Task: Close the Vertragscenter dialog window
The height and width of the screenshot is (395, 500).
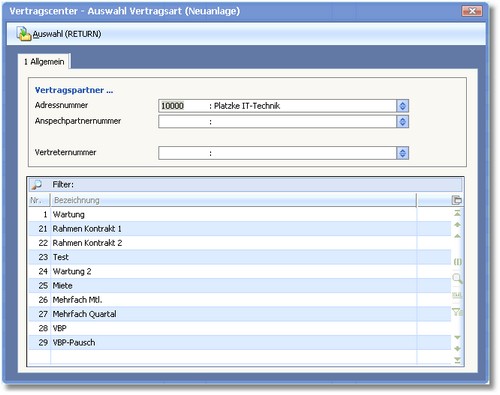Action: point(472,11)
